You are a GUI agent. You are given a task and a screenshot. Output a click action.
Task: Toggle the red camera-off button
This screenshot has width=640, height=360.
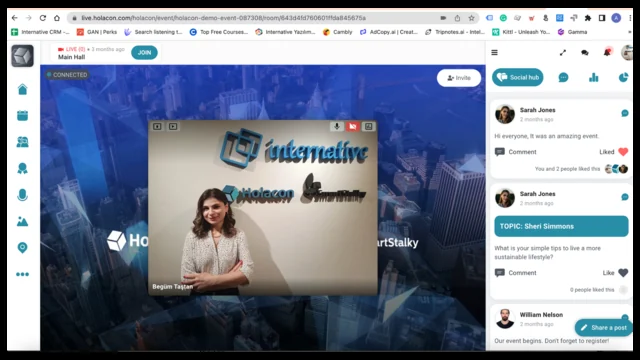(353, 127)
